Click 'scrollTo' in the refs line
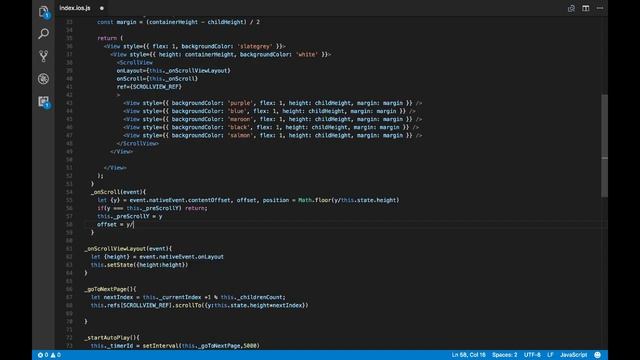 [x=188, y=305]
